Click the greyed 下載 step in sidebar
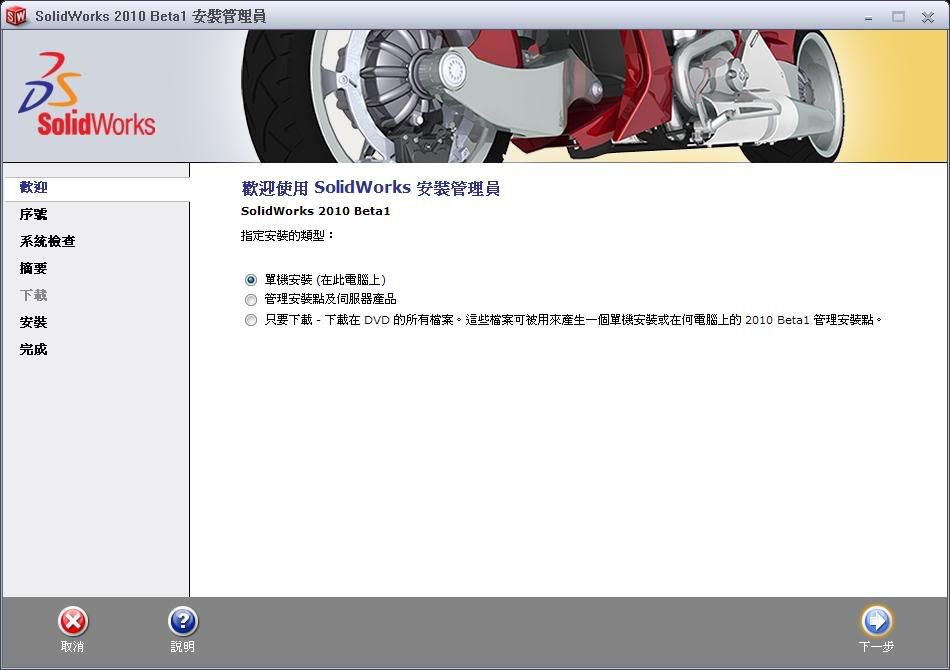Screen dimensions: 950x670 33,295
